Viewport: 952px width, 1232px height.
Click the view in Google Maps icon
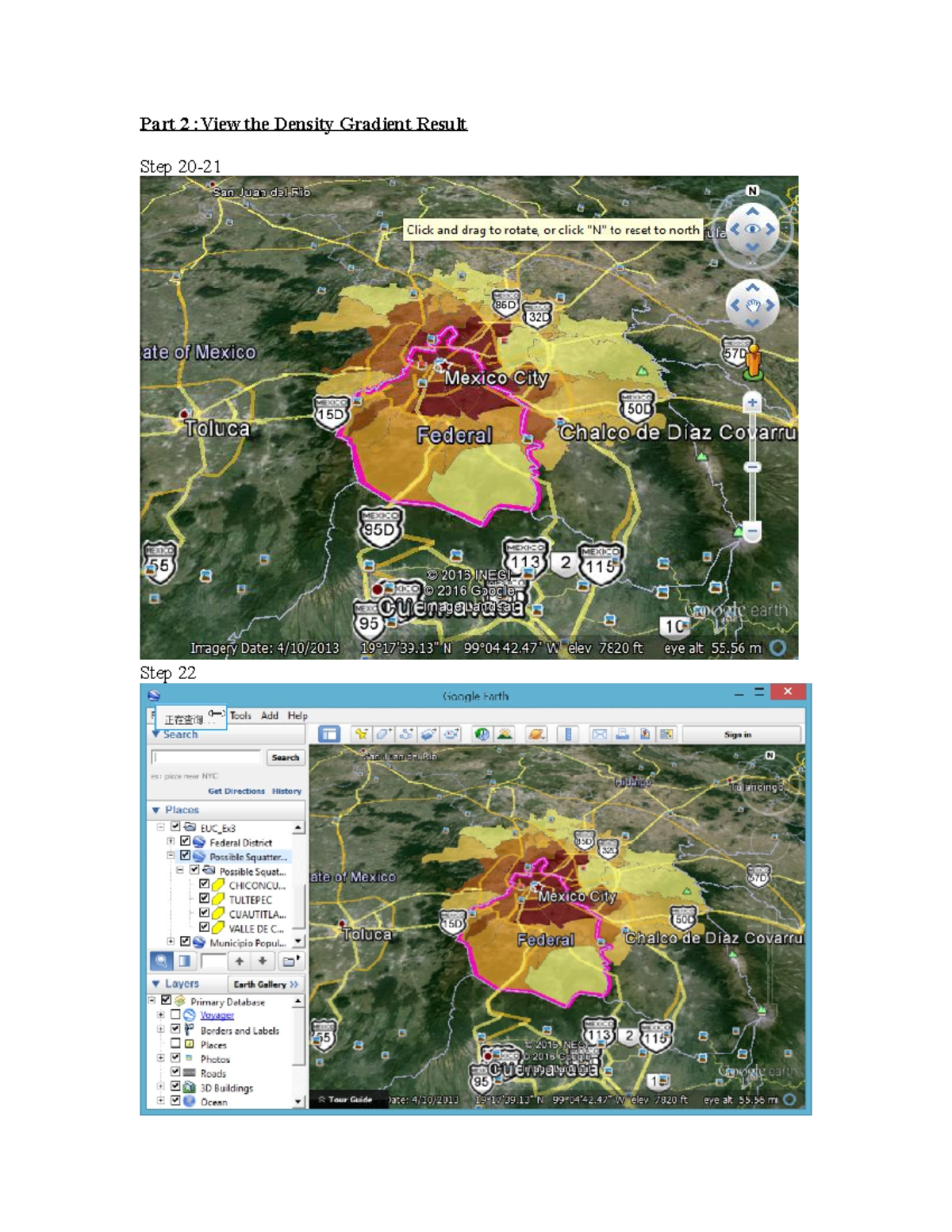(x=666, y=734)
